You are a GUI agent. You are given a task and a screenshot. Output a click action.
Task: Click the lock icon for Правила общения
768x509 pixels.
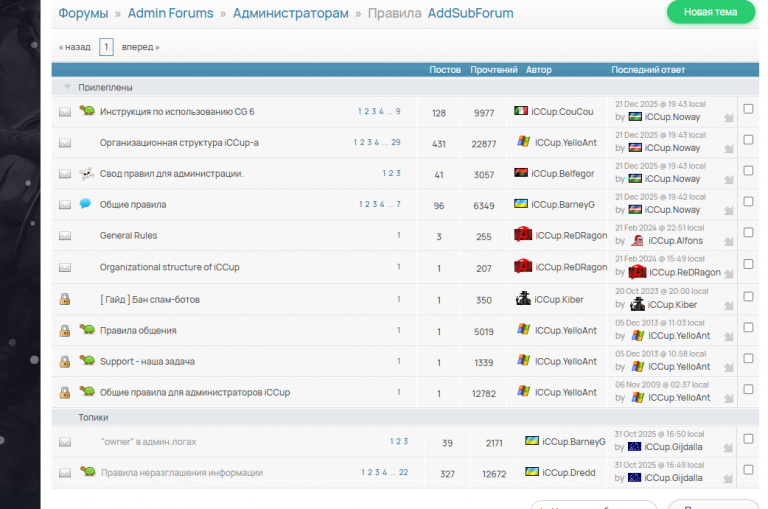65,331
